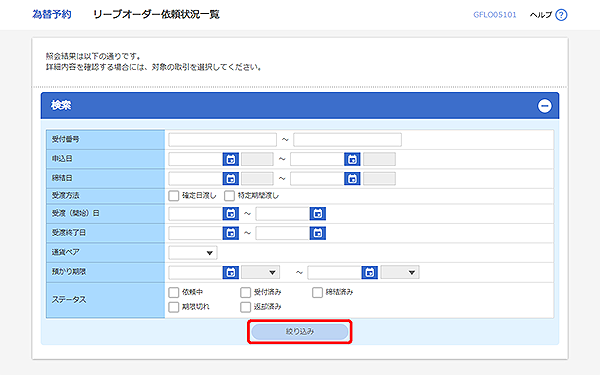Click the 絞り込み filter button

click(x=300, y=332)
